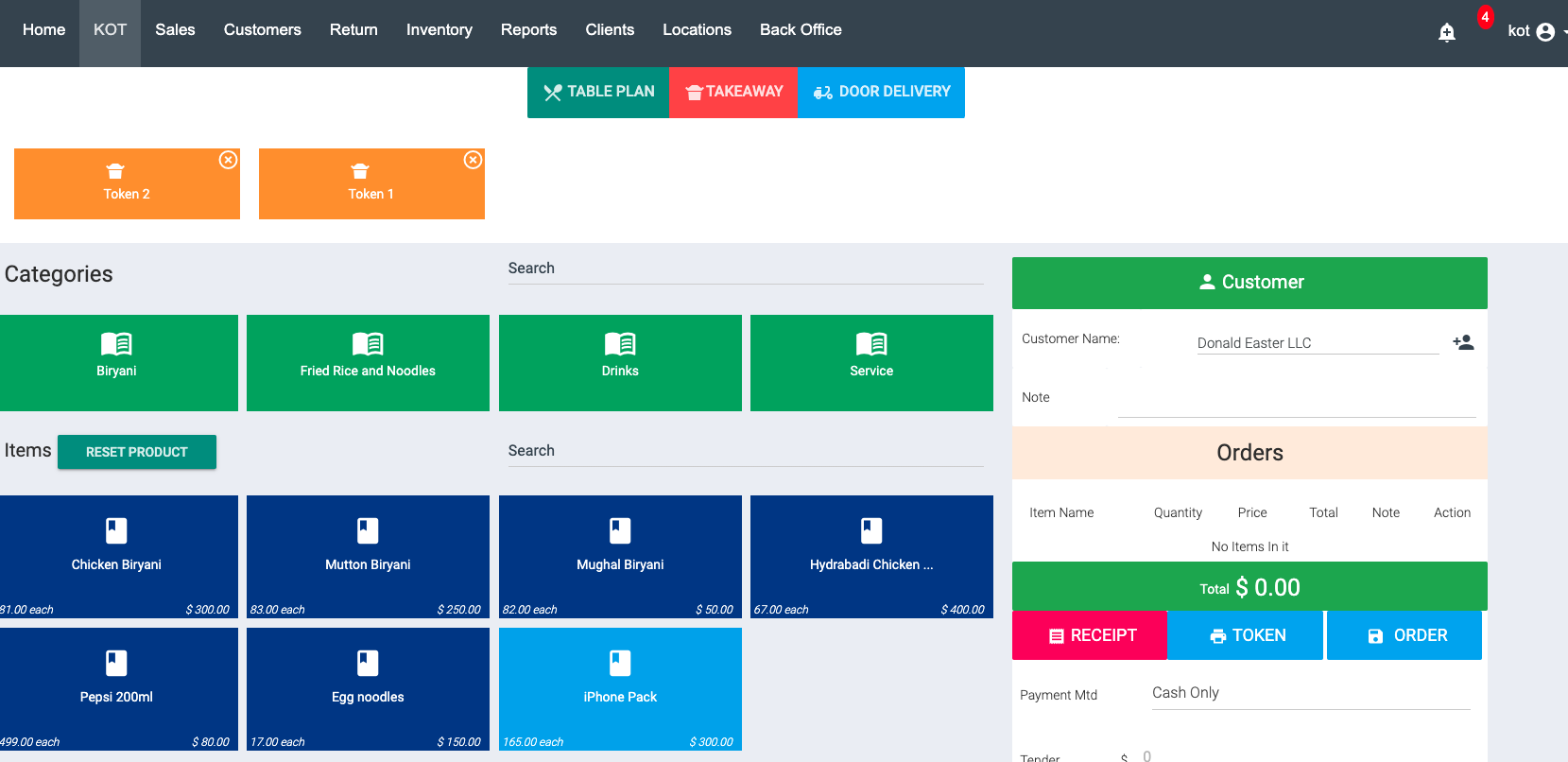This screenshot has height=762, width=1568.
Task: Add Chicken Biryani item to order
Action: point(118,556)
